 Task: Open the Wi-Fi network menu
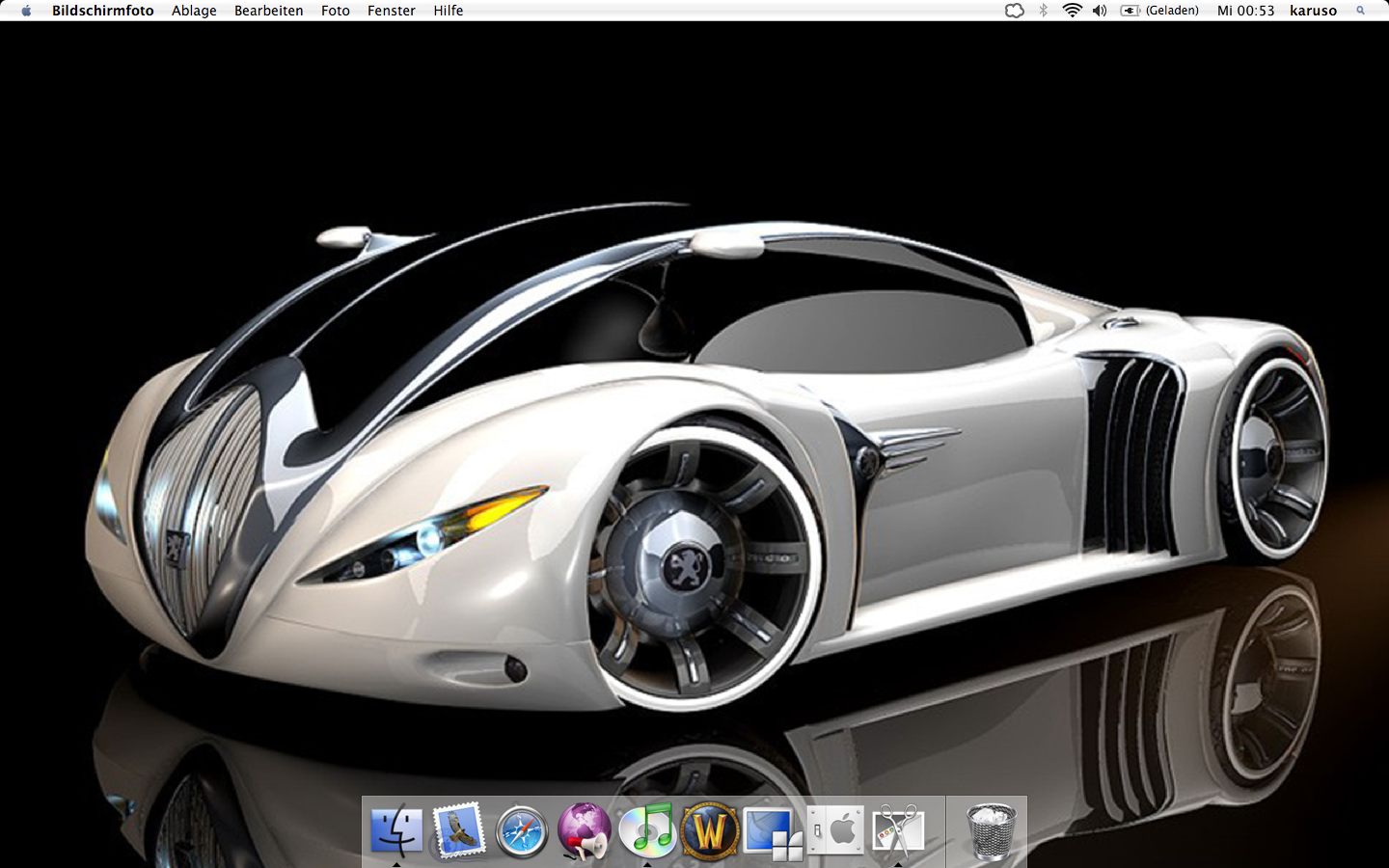[1072, 11]
